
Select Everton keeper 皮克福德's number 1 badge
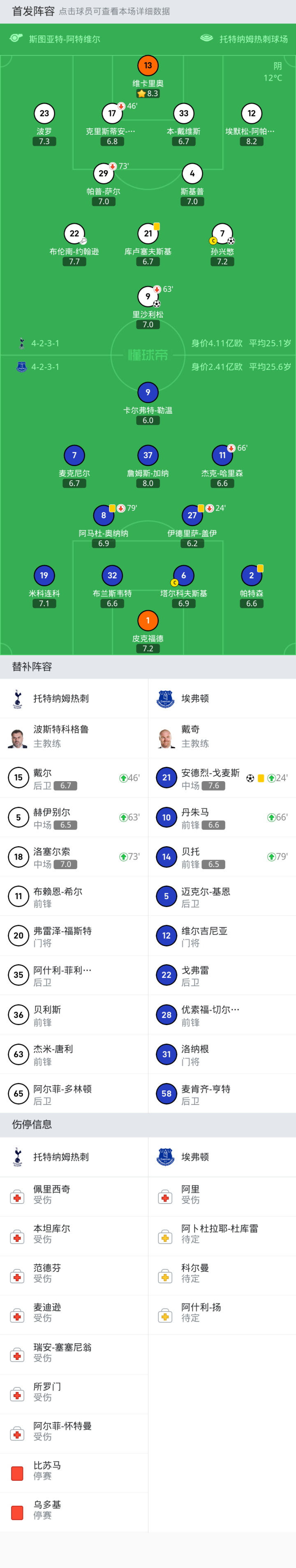point(148,620)
